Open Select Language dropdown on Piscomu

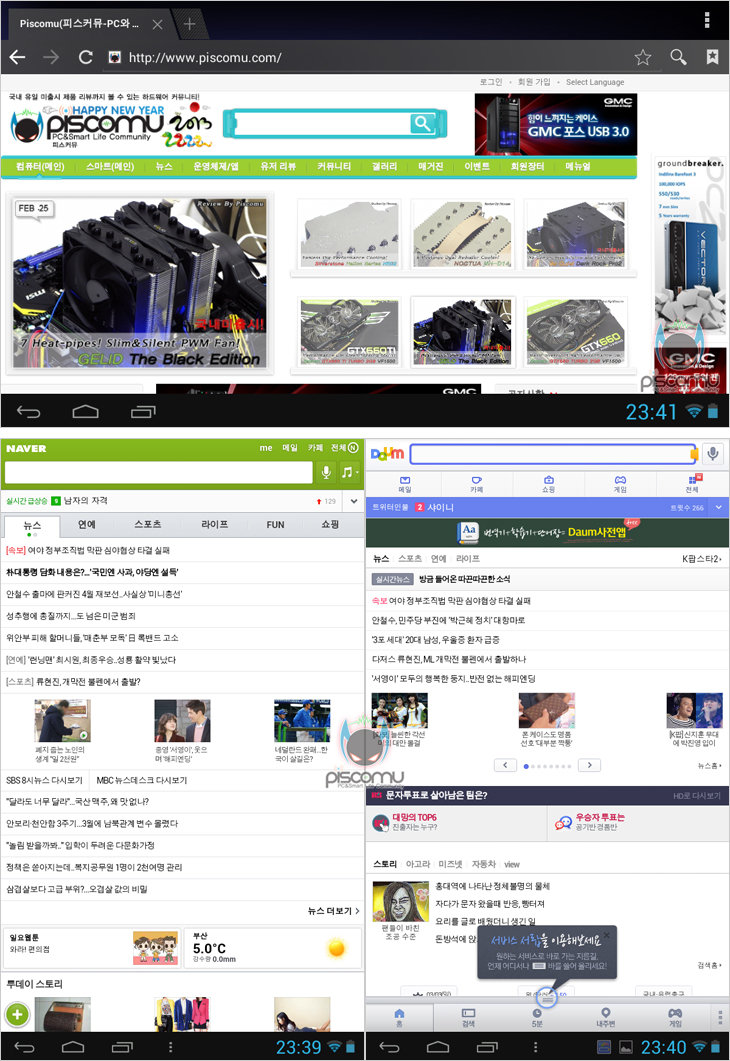coord(595,82)
